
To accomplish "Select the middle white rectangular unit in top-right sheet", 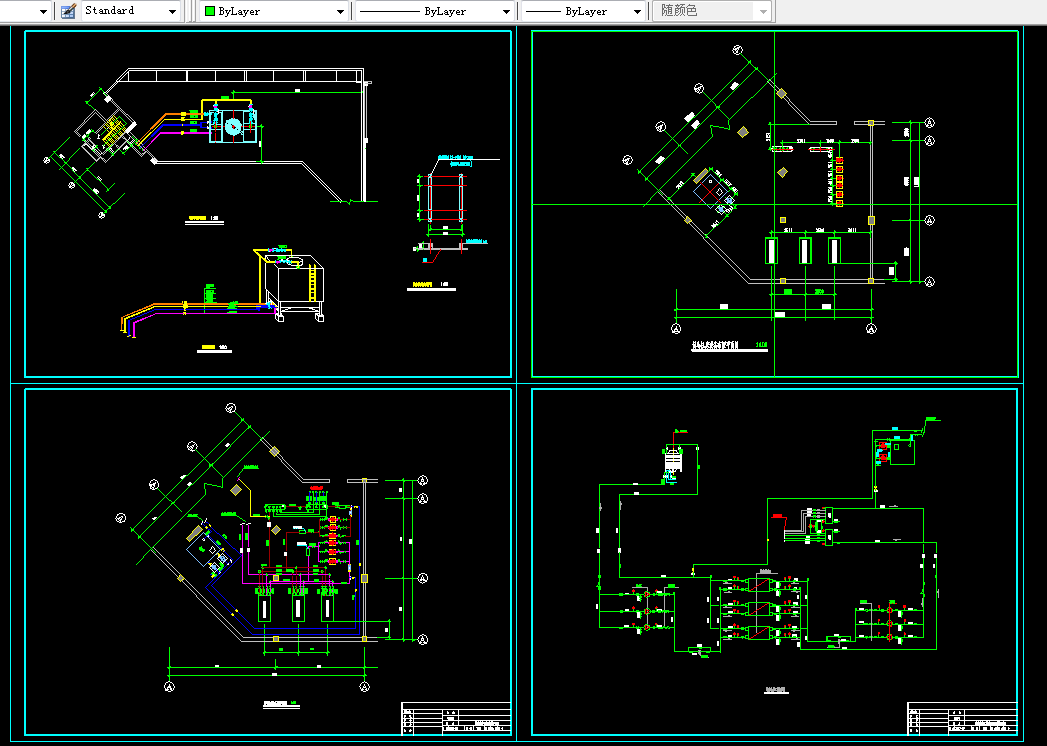I will (x=805, y=250).
